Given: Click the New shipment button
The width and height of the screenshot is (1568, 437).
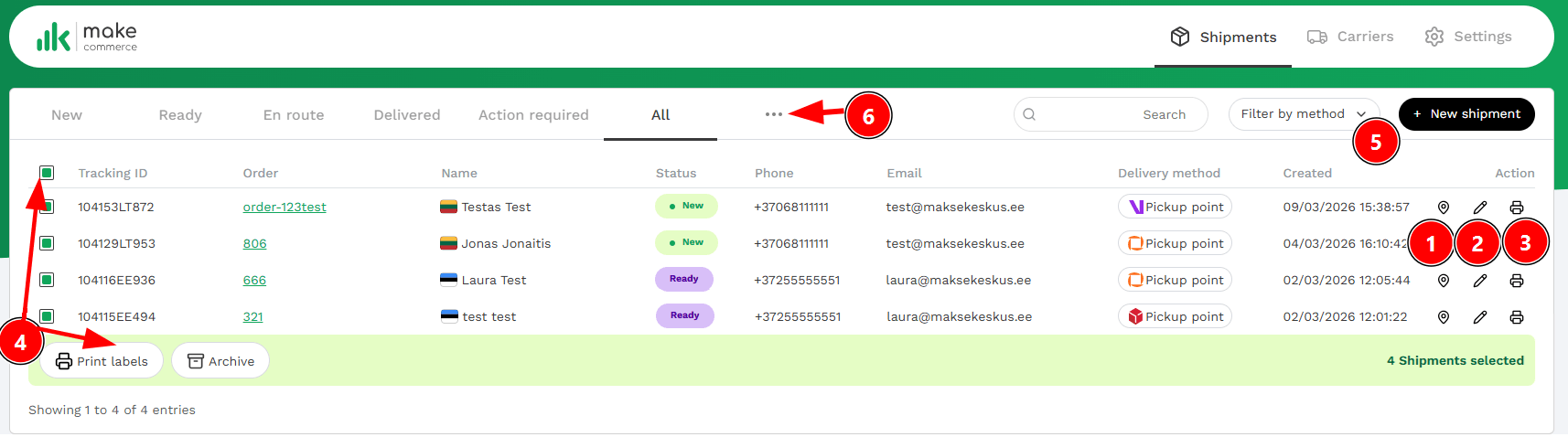Looking at the screenshot, I should pos(1466,114).
